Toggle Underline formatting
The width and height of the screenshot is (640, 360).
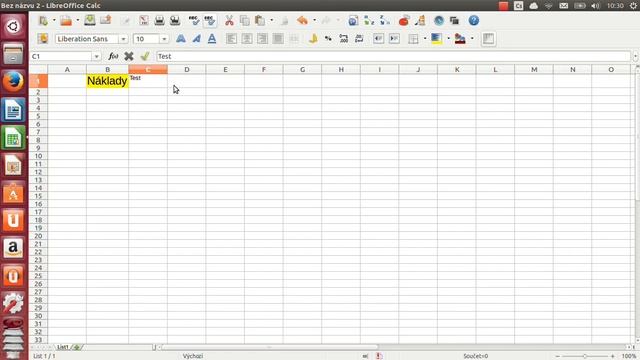(212, 39)
